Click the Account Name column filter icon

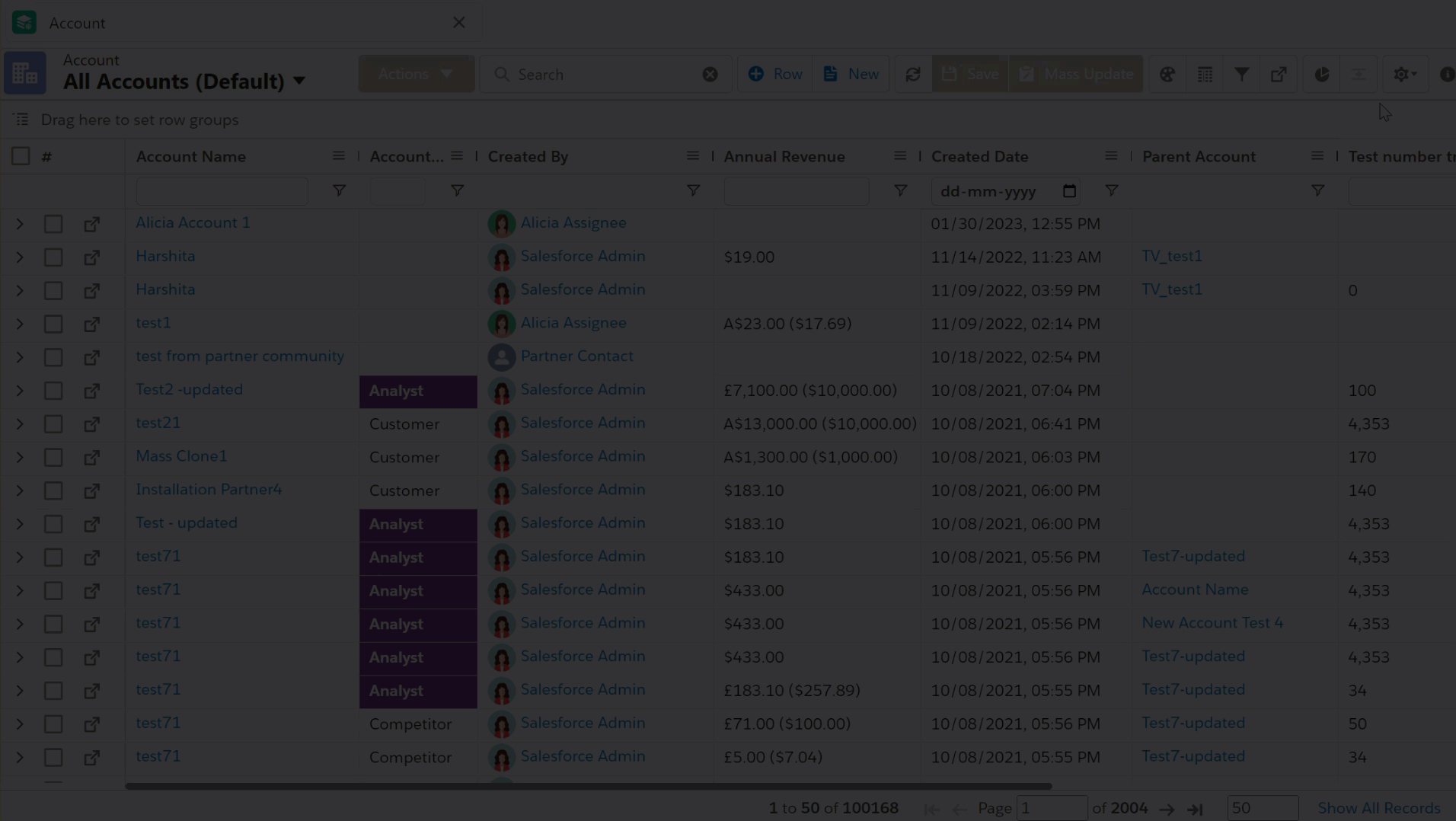[339, 190]
